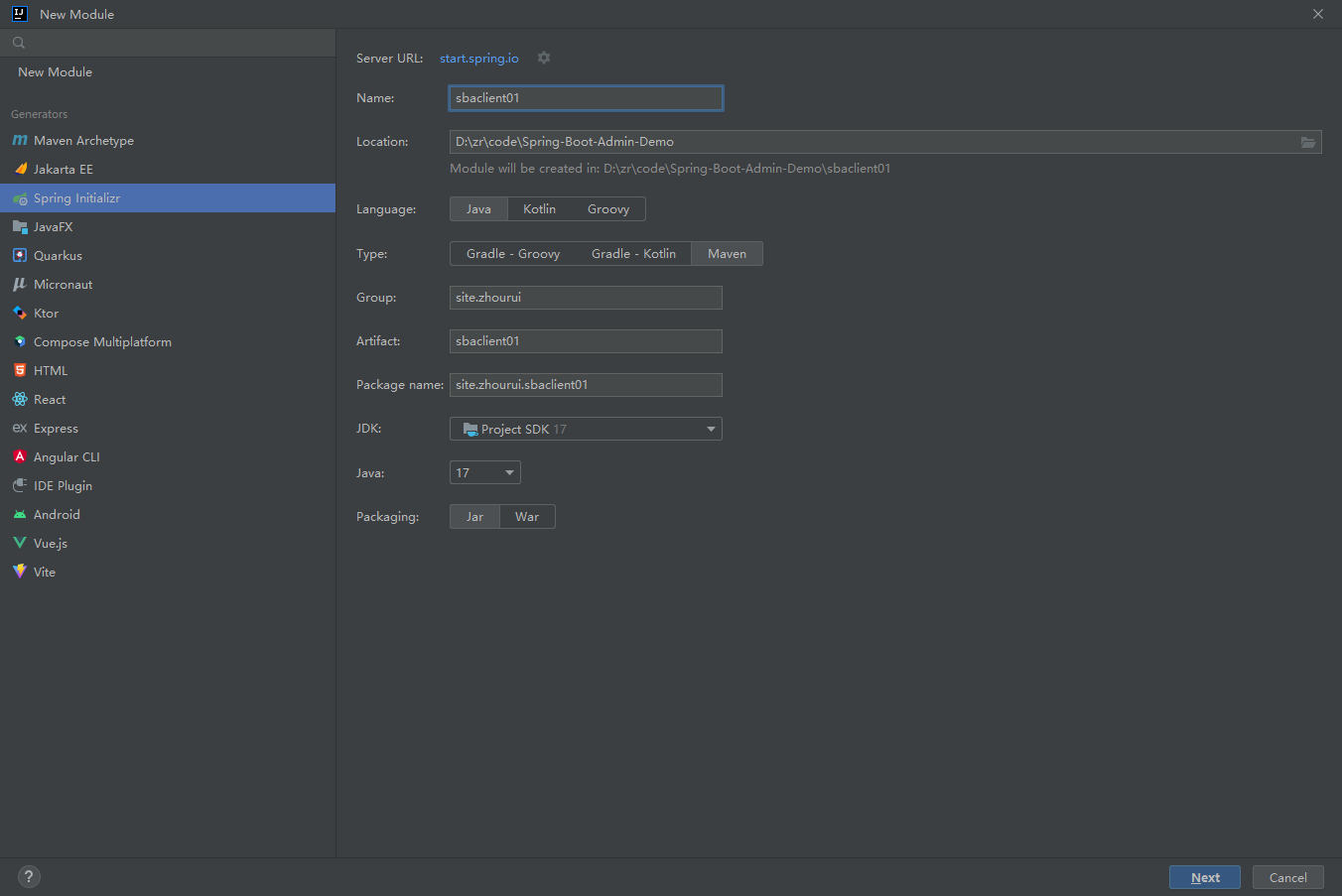Viewport: 1342px width, 896px height.
Task: Browse for location with folder icon
Action: point(1308,142)
